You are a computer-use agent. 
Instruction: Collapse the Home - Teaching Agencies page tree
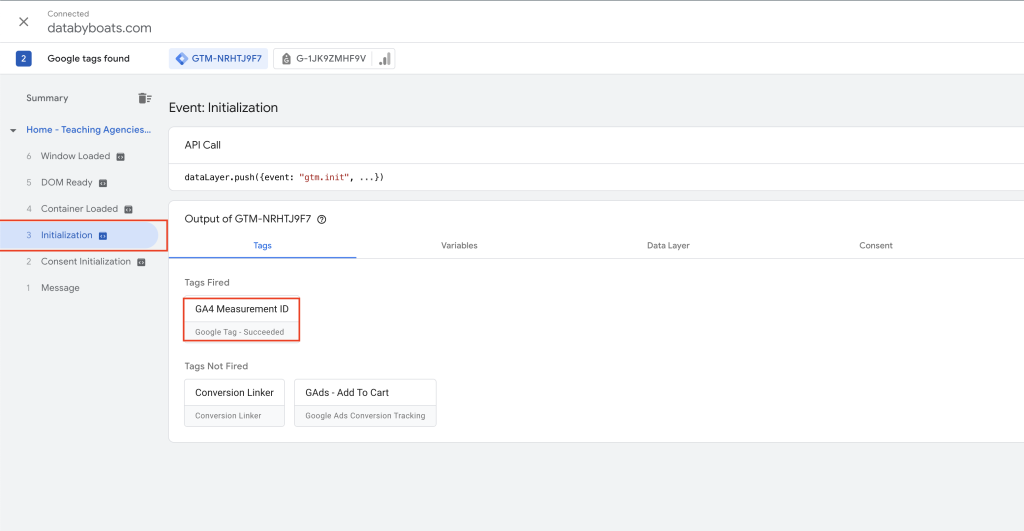(13, 130)
